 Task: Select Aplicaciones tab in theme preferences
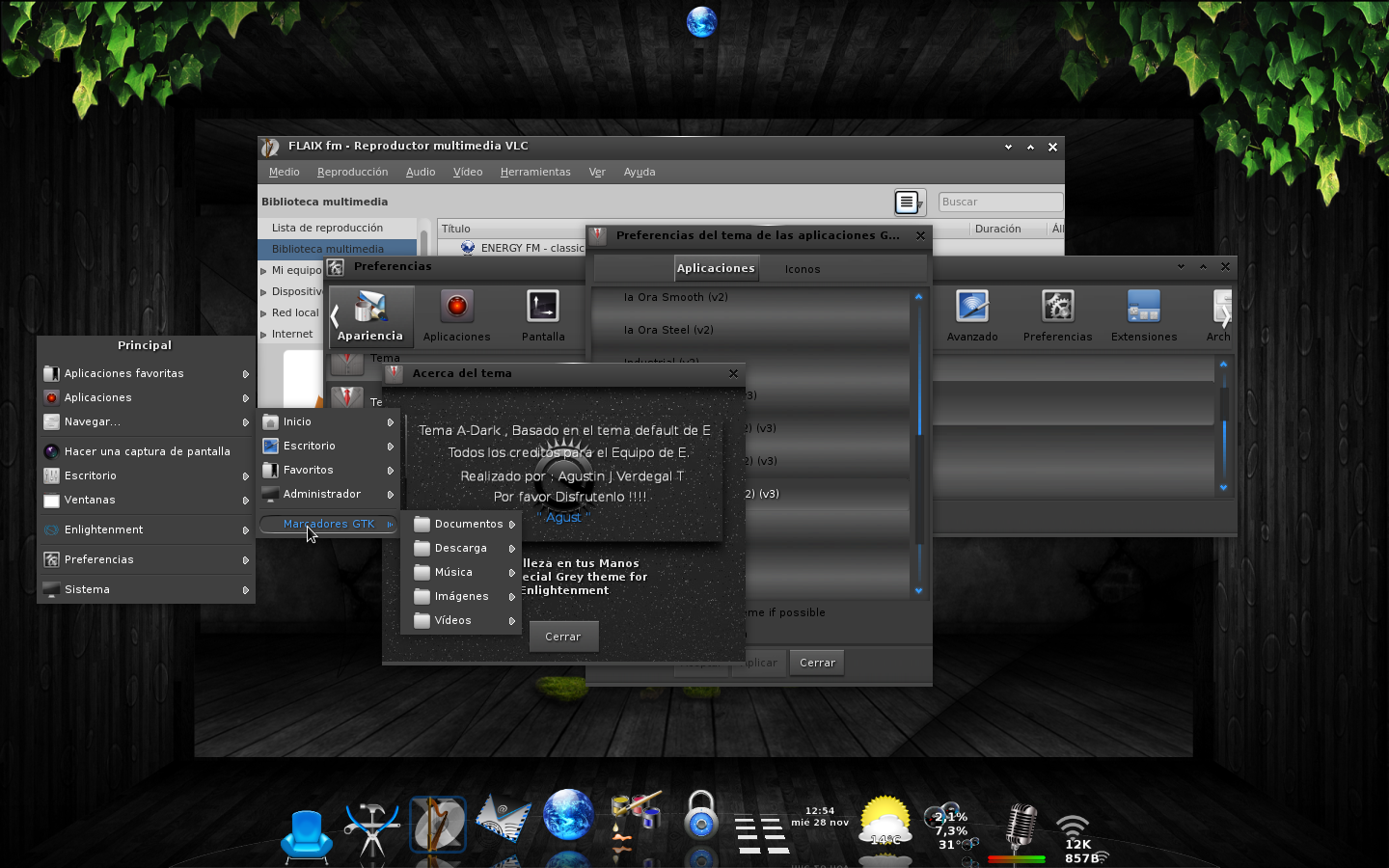coord(716,268)
